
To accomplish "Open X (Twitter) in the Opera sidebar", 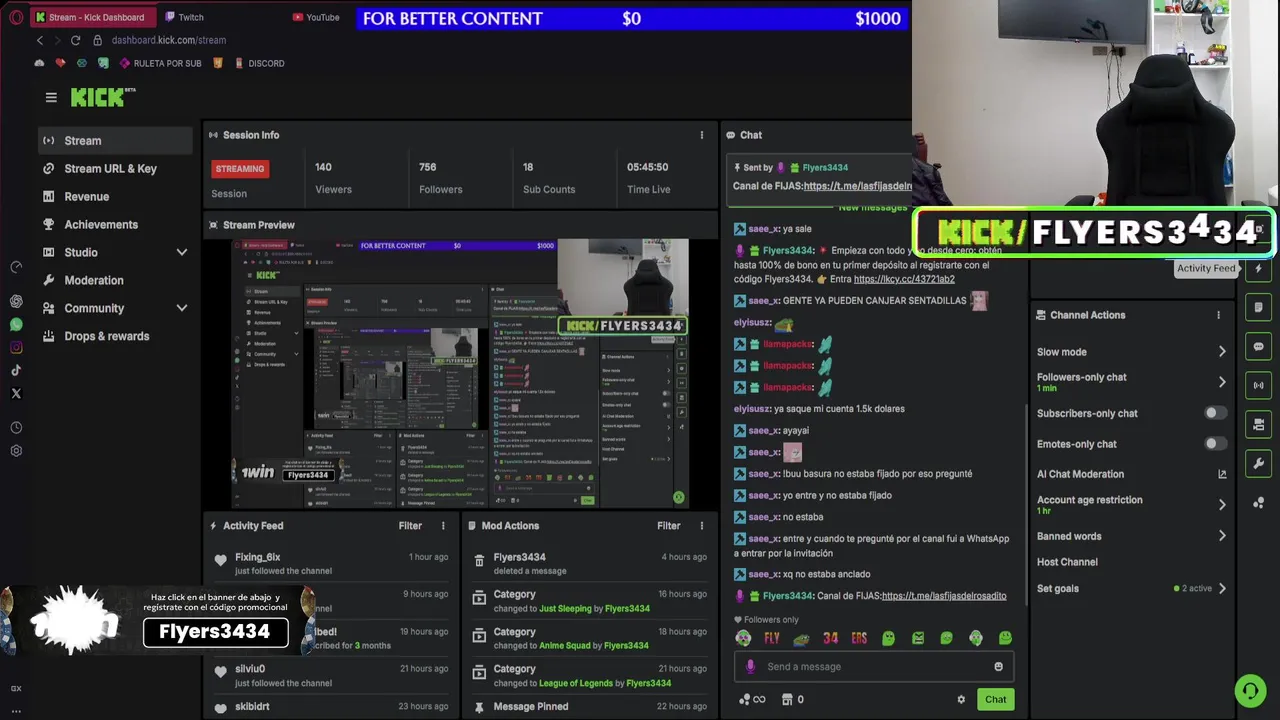I will (x=16, y=393).
